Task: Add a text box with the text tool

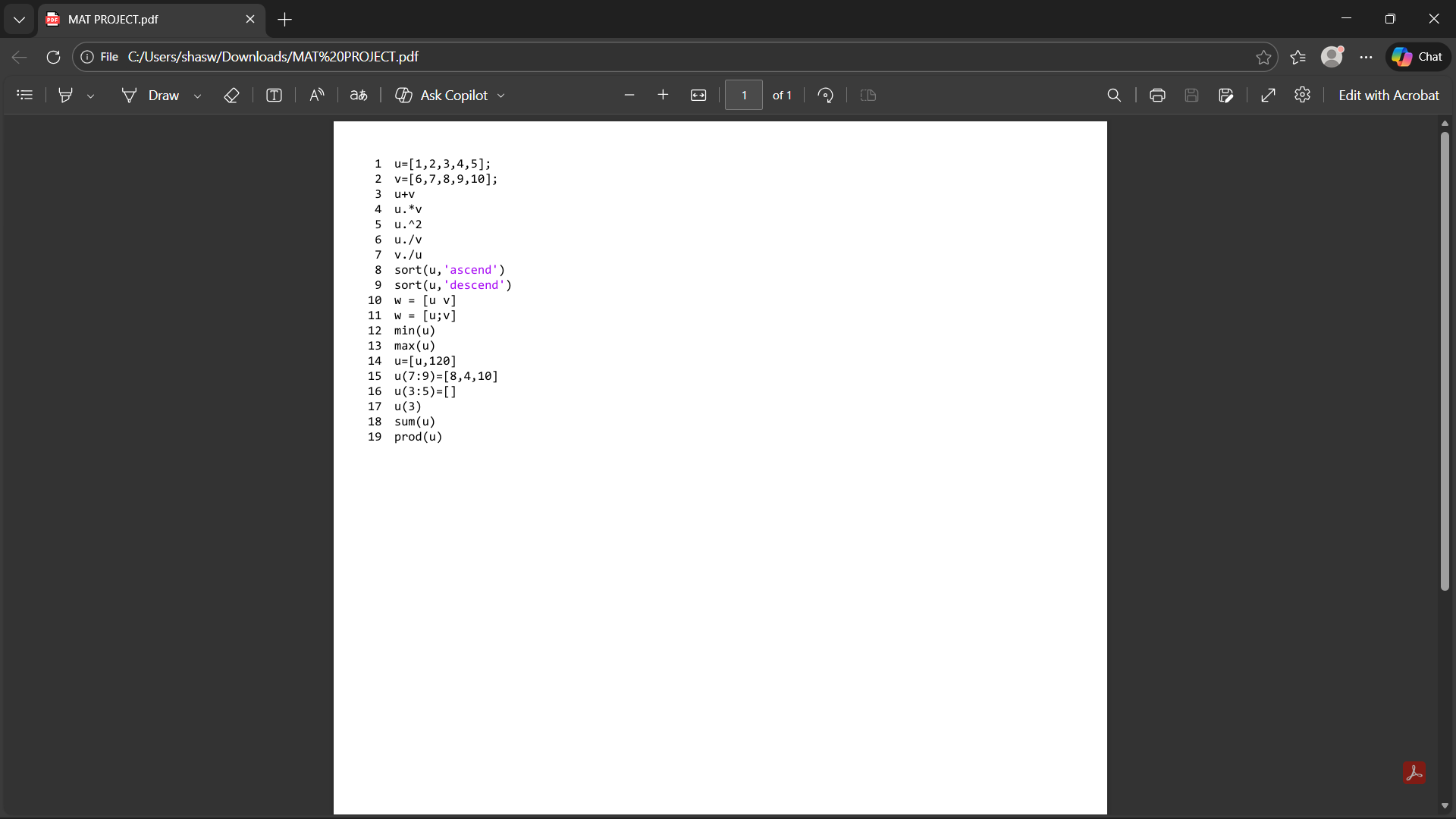Action: (275, 95)
